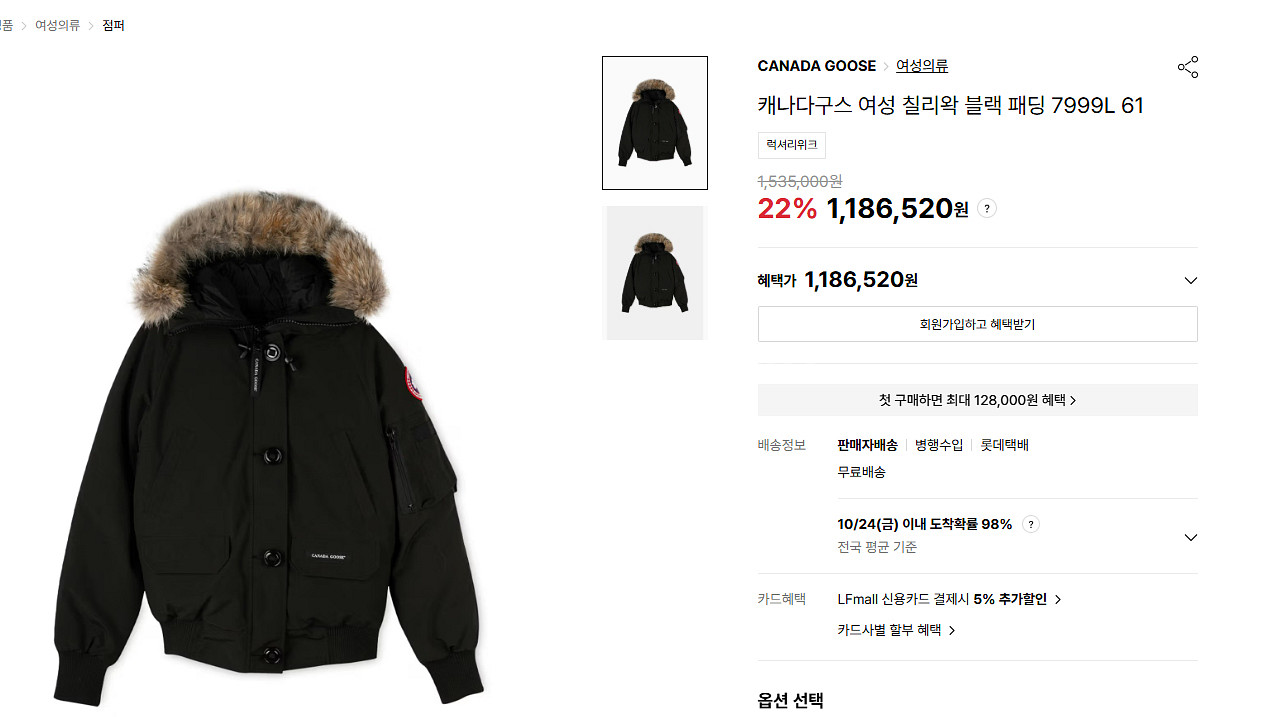Open LFmall 신용카드 5% 추가할인 link
The height and width of the screenshot is (717, 1275).
[x=942, y=599]
